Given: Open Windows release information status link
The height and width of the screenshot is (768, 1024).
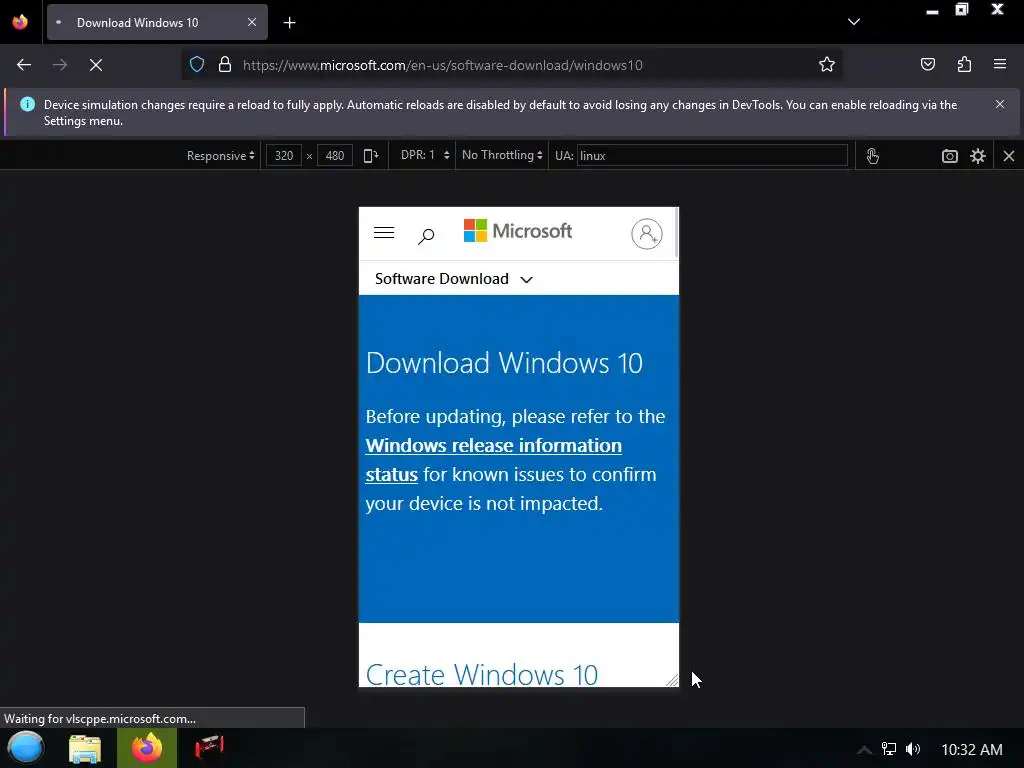Looking at the screenshot, I should coord(493,460).
